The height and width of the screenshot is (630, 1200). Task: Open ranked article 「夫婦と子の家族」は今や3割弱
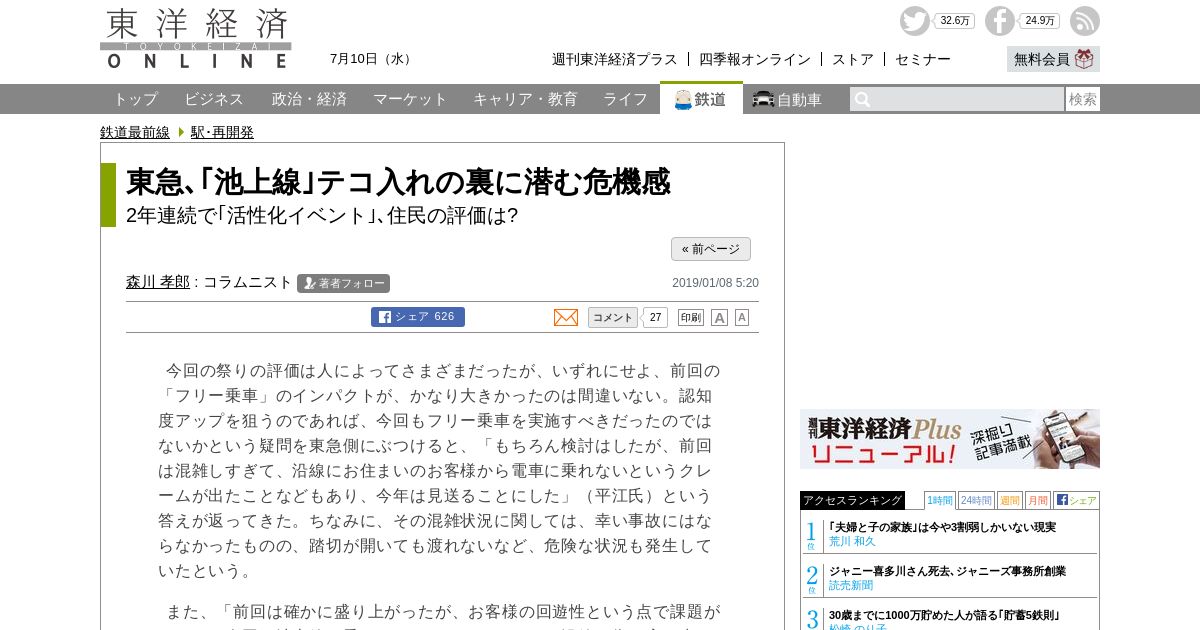pos(942,527)
